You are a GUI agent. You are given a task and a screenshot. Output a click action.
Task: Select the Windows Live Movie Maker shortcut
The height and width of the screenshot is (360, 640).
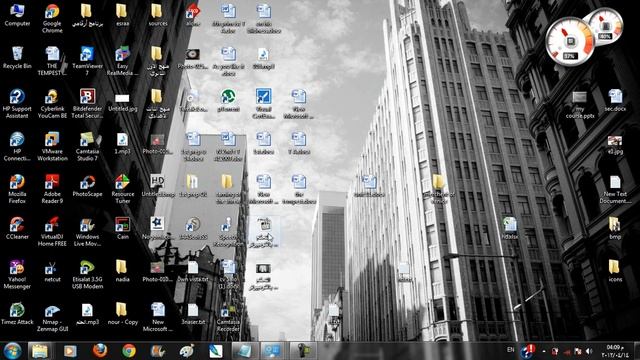coord(87,232)
